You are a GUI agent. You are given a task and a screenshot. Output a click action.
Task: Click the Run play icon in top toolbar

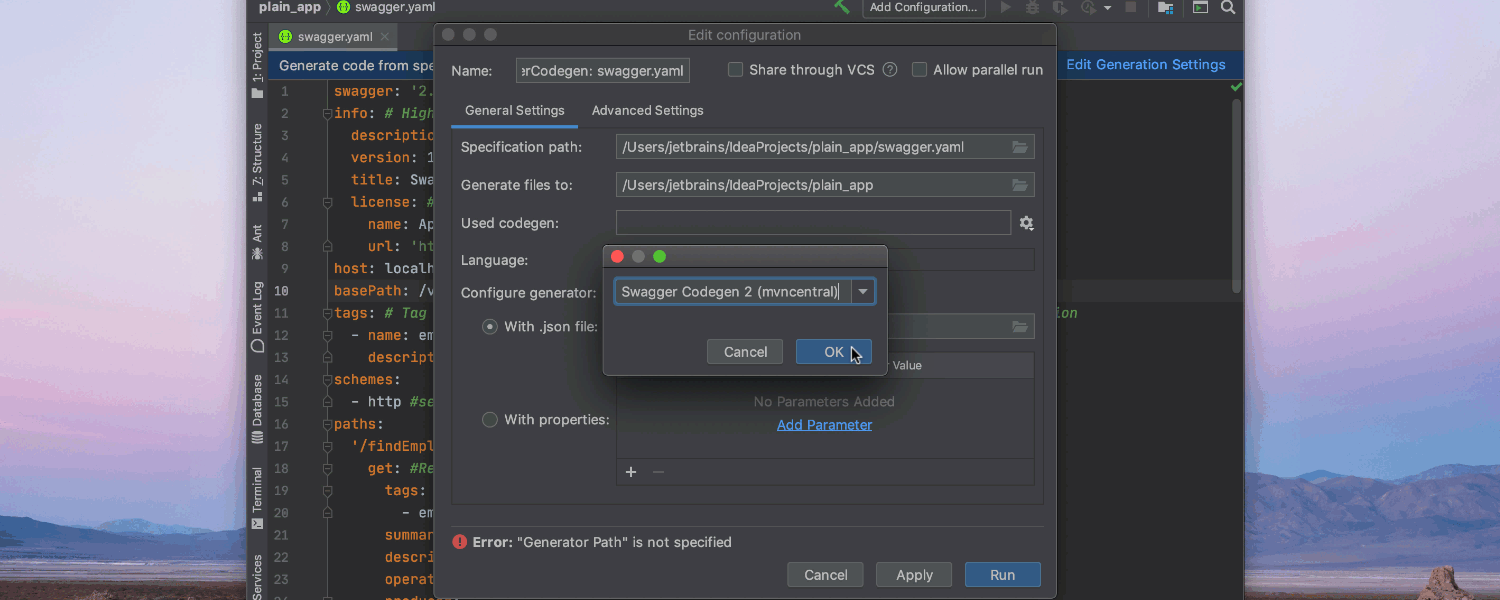1006,7
